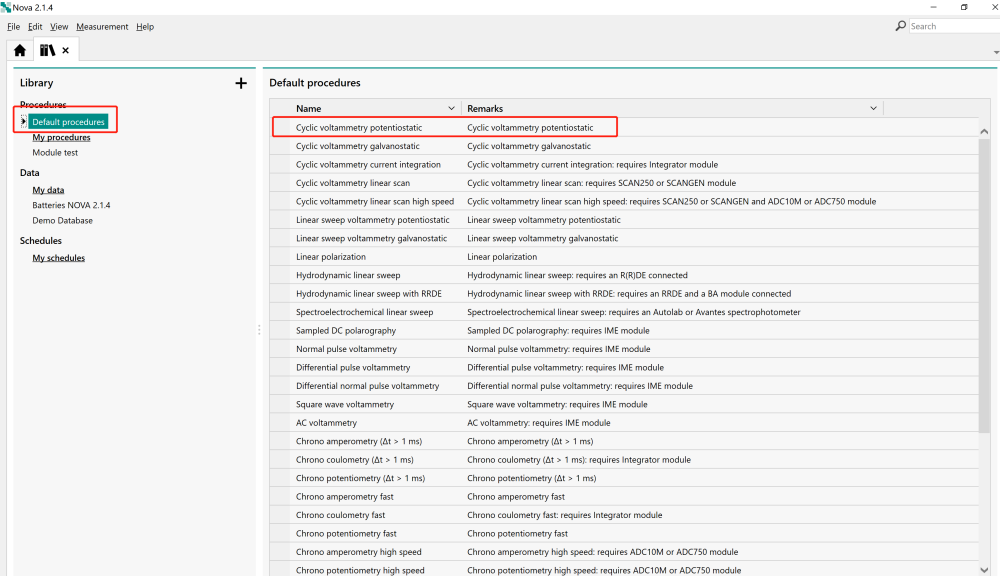
Task: Select Chrono potentiometry fast procedure
Action: click(346, 534)
